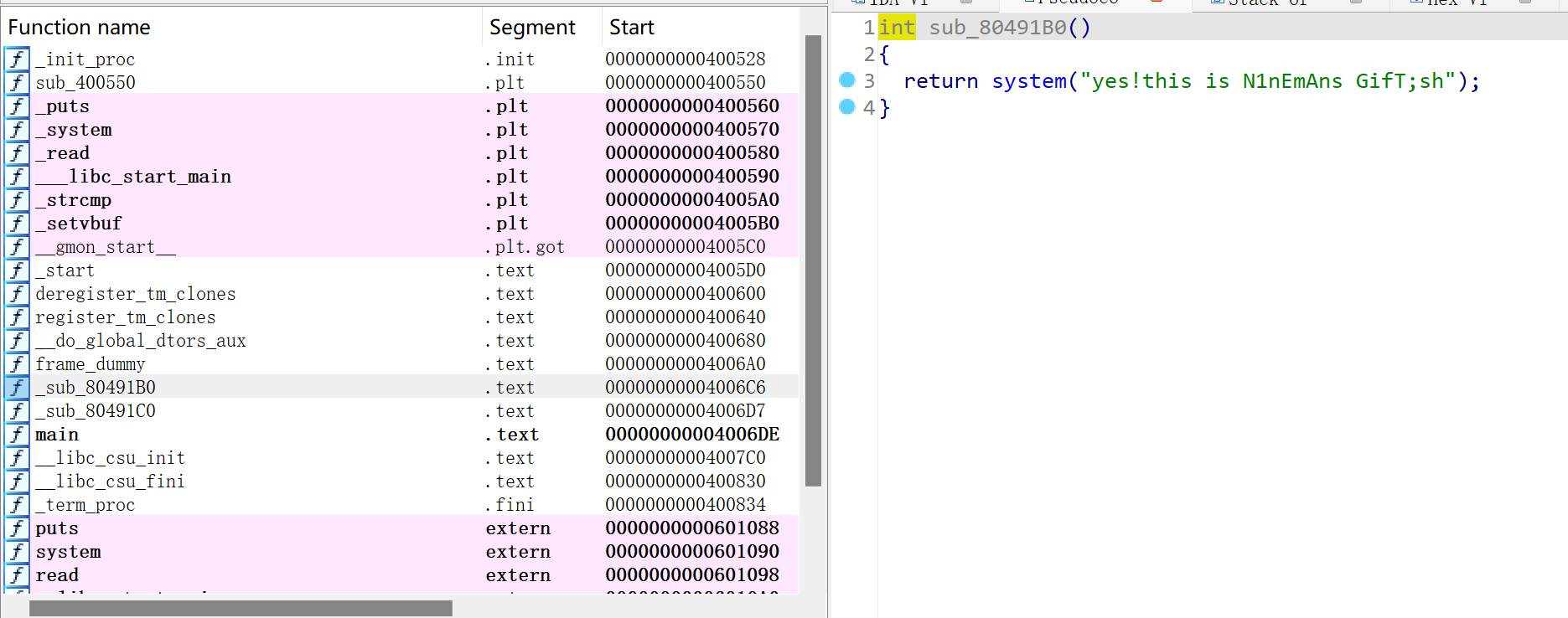Image resolution: width=1568 pixels, height=618 pixels.
Task: Click the function icon beside _system
Action: 17,130
